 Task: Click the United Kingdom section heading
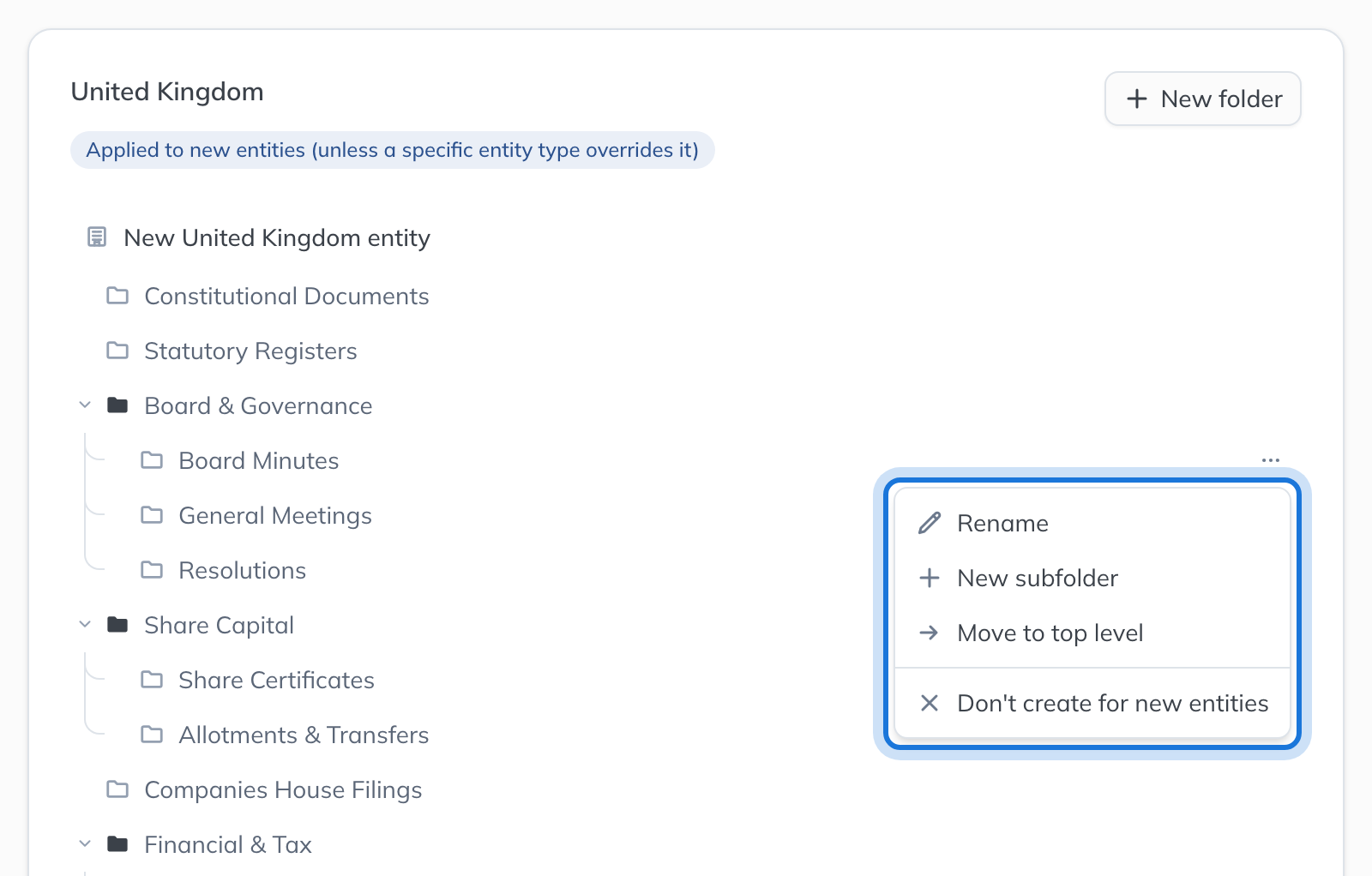pos(167,92)
